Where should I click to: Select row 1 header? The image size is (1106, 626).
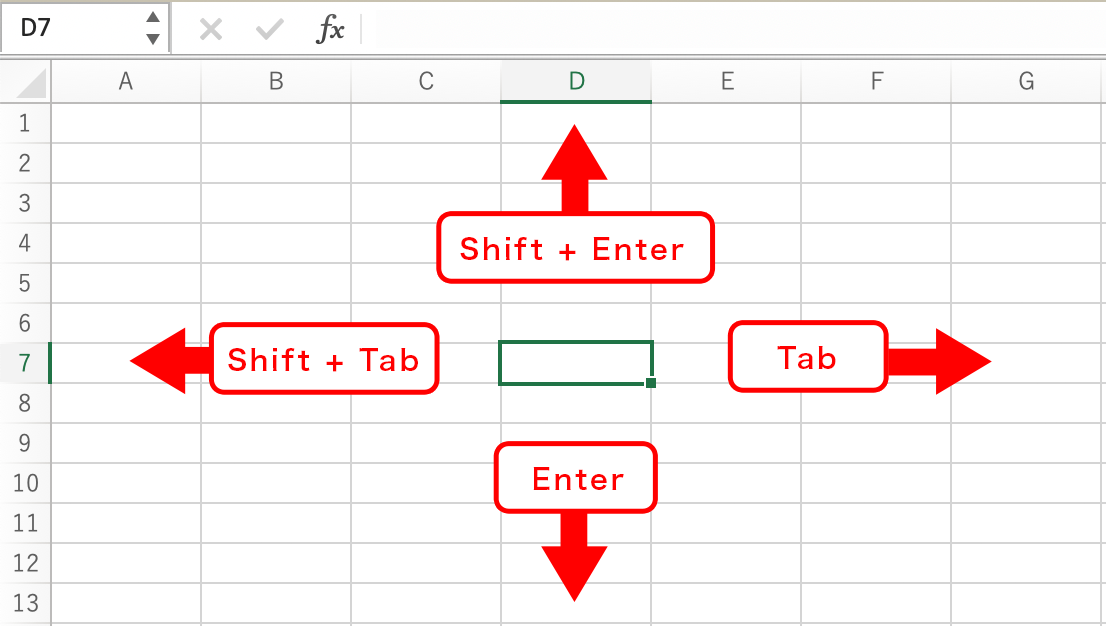point(25,124)
